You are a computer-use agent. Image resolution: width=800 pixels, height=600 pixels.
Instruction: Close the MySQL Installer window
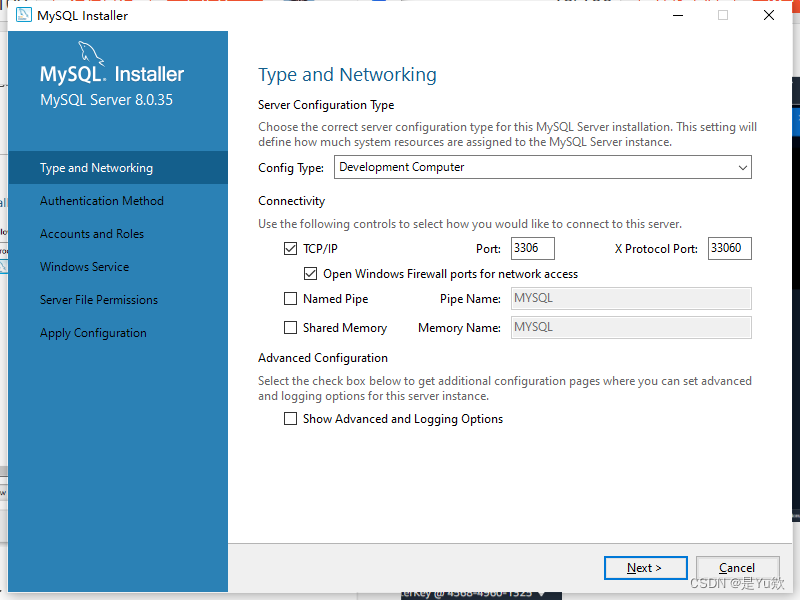pos(769,15)
